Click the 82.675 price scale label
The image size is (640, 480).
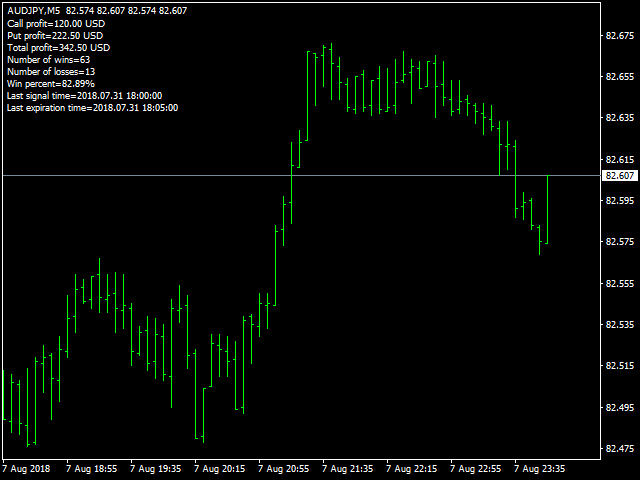(x=620, y=36)
